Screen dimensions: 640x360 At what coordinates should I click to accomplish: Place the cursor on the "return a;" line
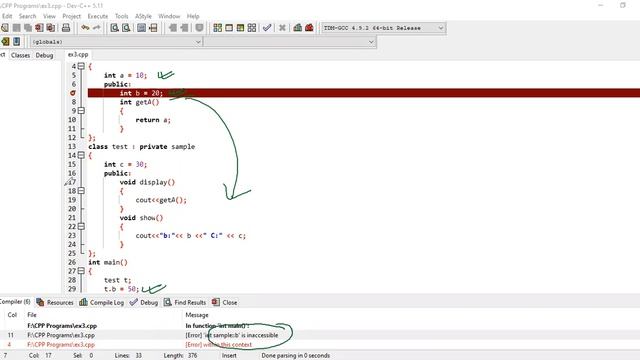153,120
